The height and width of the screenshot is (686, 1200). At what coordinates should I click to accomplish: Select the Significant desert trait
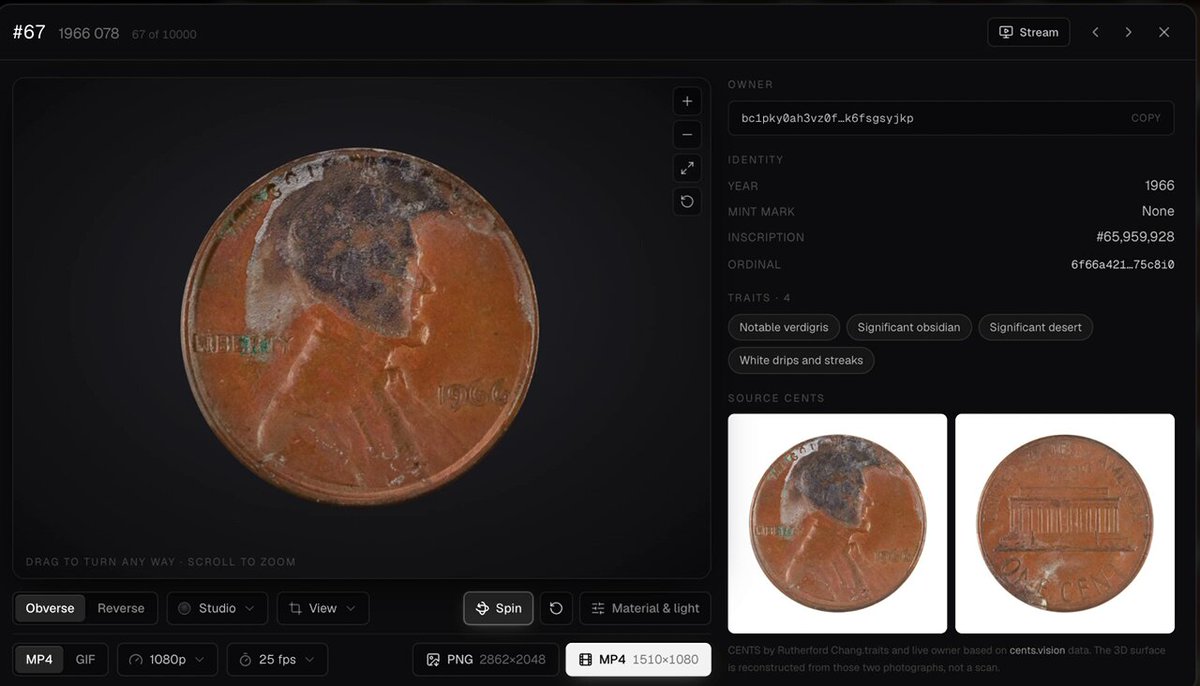point(1036,327)
